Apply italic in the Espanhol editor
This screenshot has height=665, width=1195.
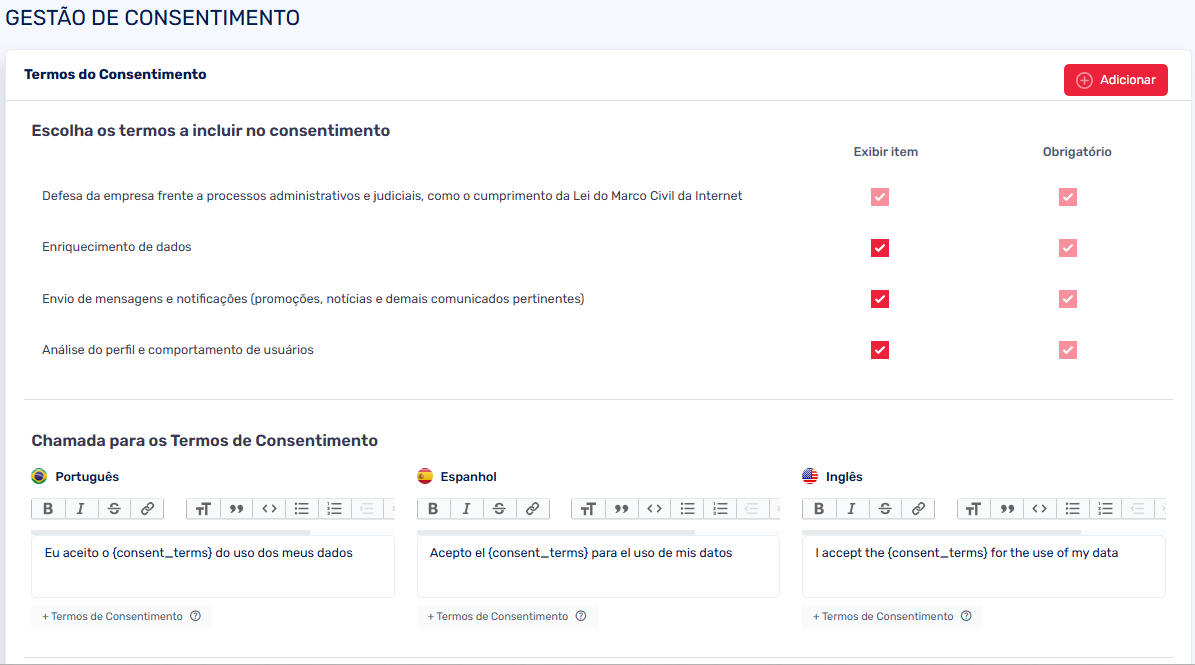click(466, 509)
